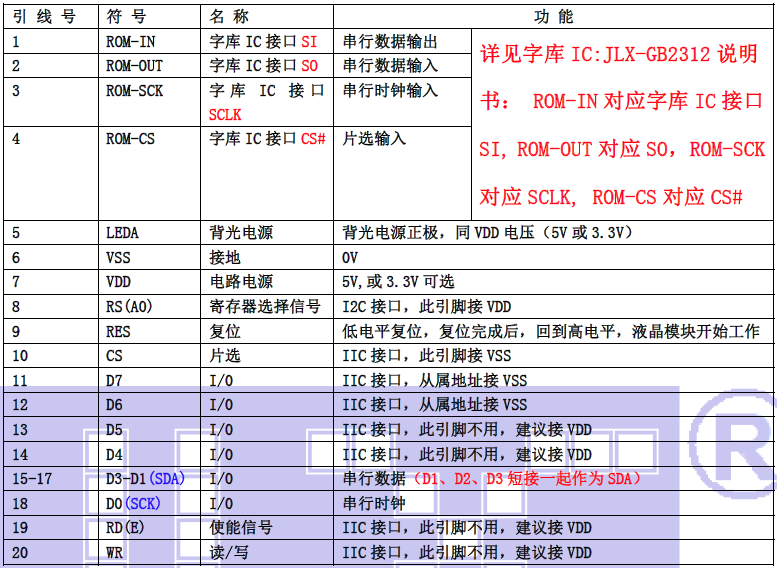Click the RES symbol cell

click(118, 332)
